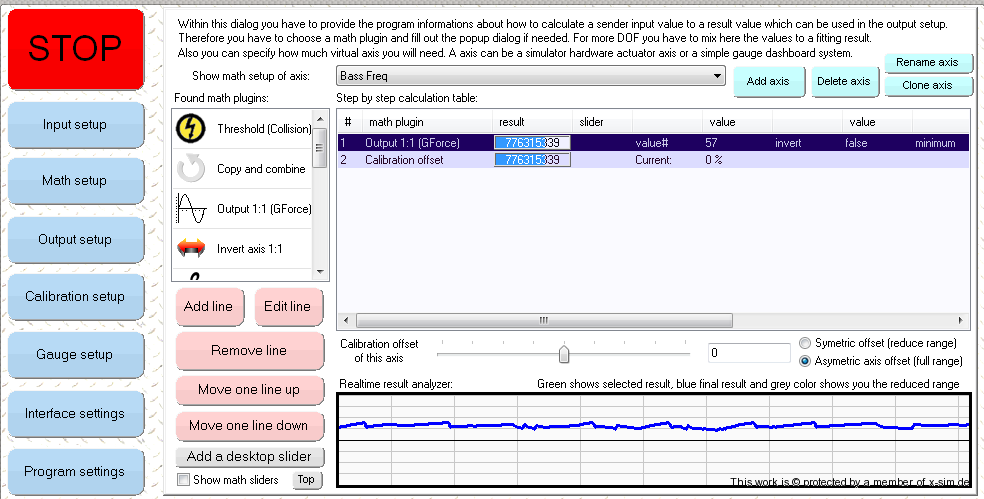Select the Calibration offset row in table

pyautogui.click(x=404, y=160)
